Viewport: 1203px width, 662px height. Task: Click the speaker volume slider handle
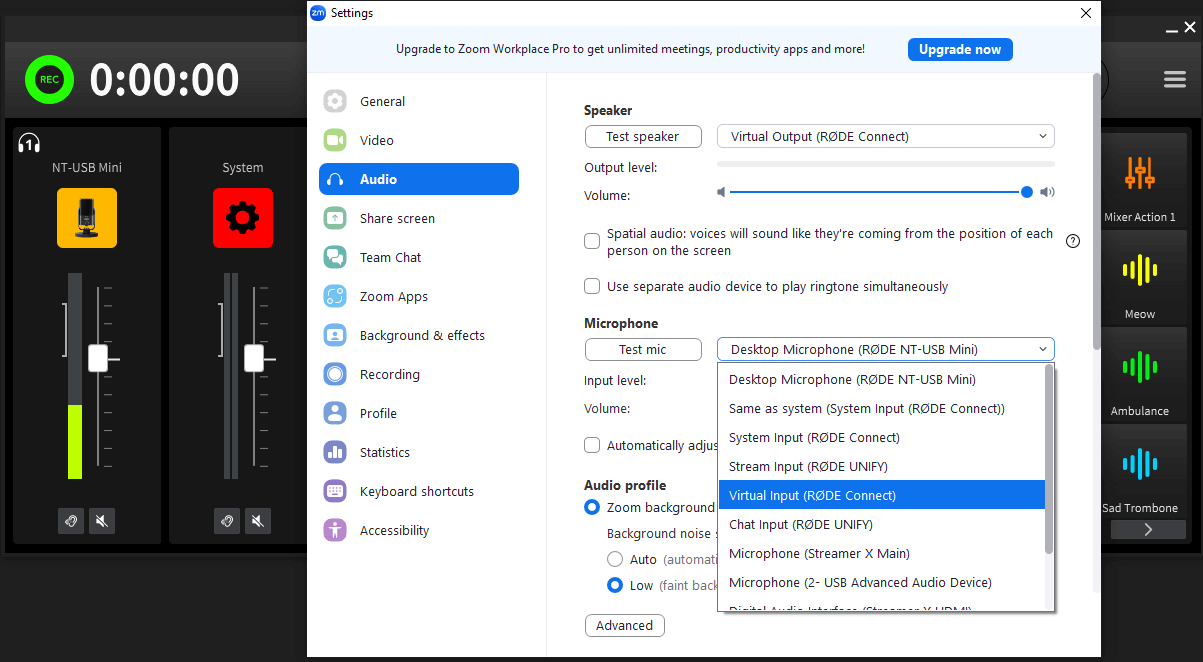coord(1027,192)
